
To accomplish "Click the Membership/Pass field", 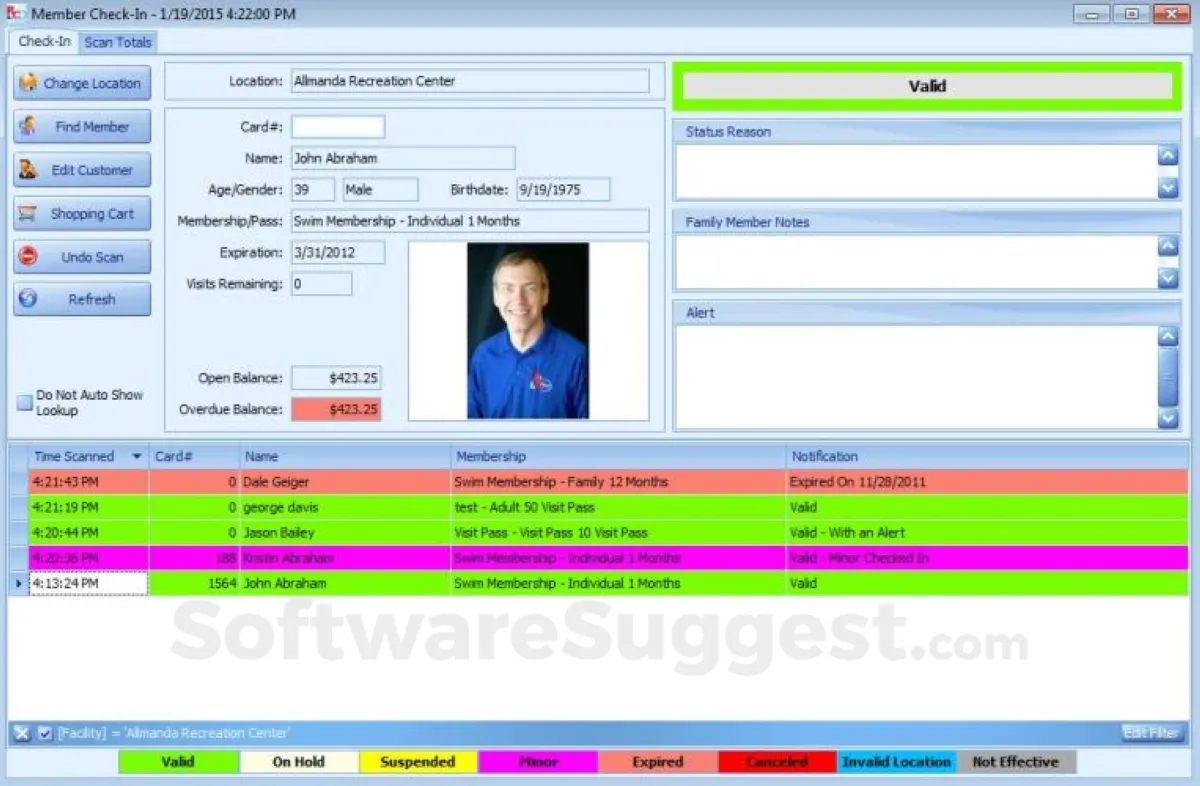I will [470, 221].
